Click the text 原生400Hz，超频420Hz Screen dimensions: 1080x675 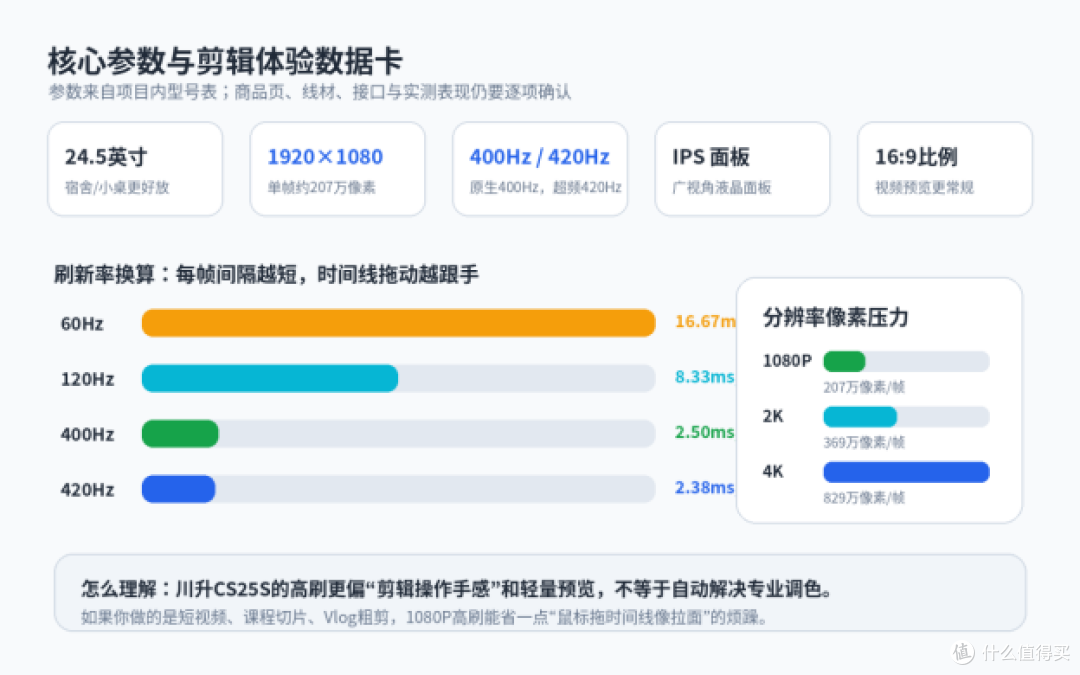point(546,187)
